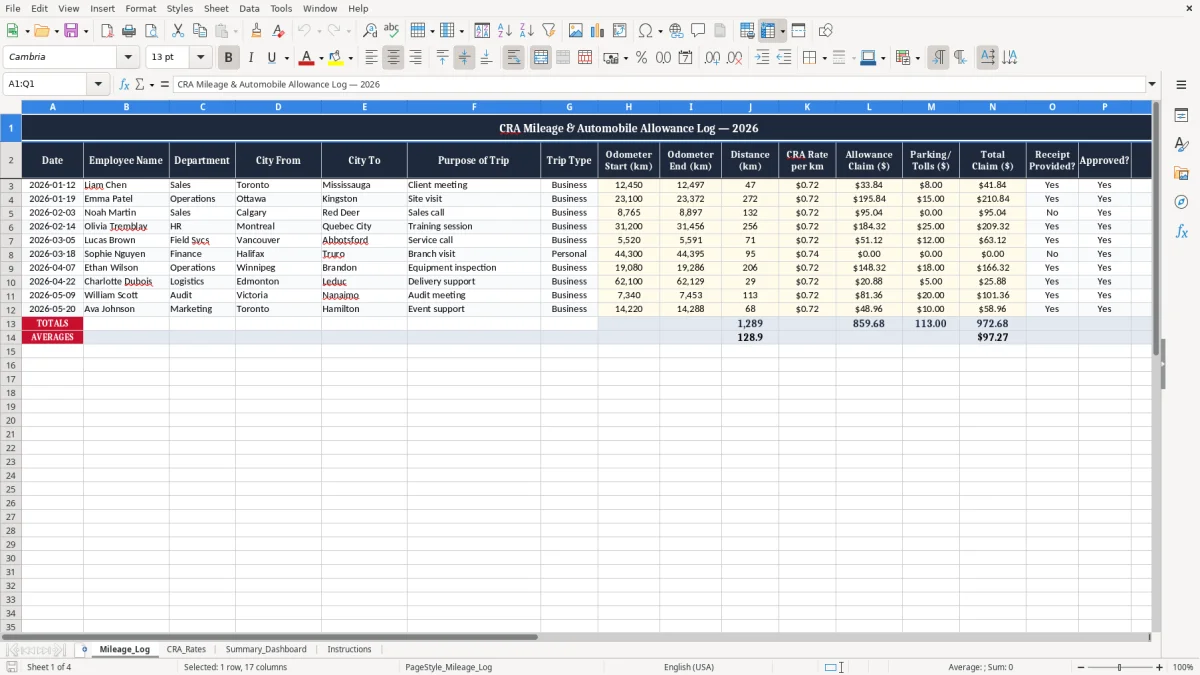Open the Sheet menu
The image size is (1200, 675).
click(x=216, y=8)
